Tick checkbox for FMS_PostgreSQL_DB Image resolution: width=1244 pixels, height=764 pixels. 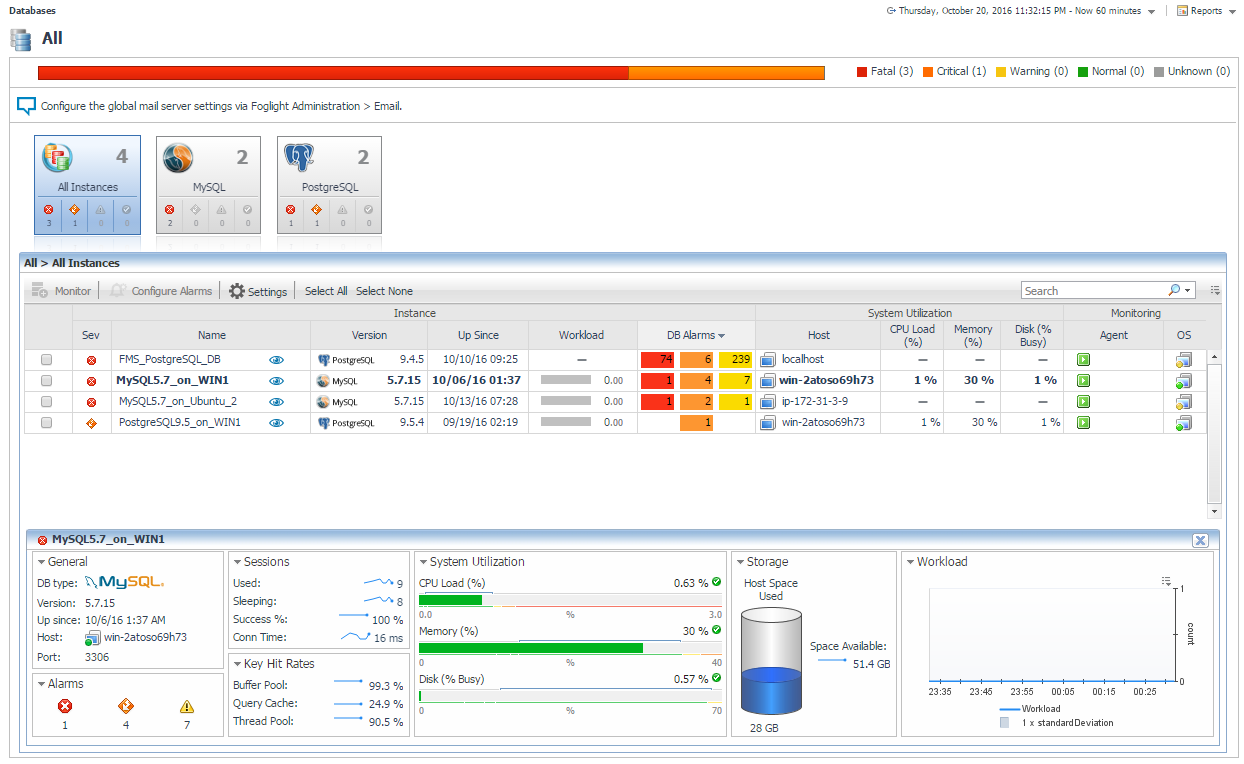[46, 359]
